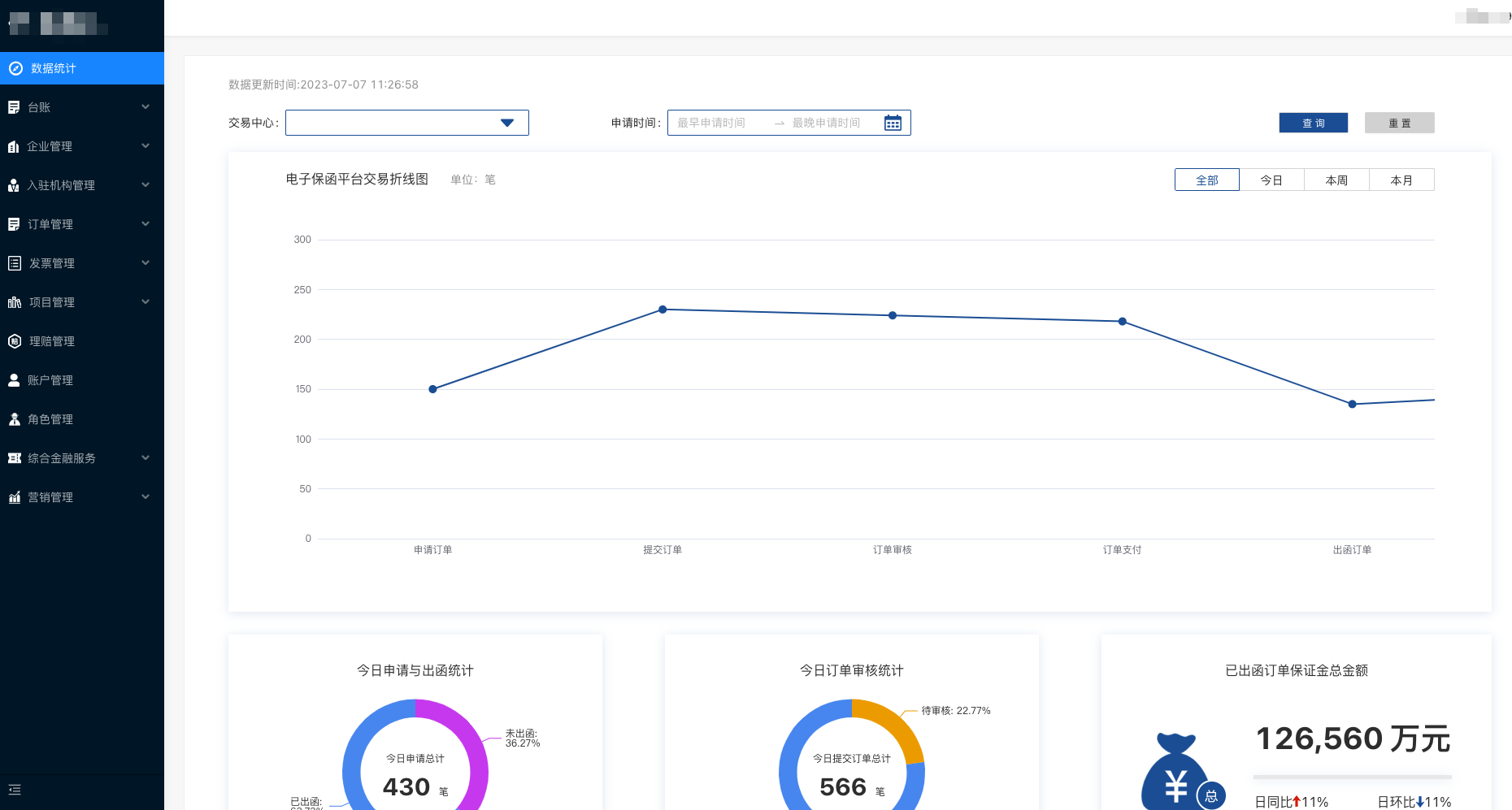Expand the 台账 menu chevron
The image size is (1512, 810).
(x=146, y=106)
